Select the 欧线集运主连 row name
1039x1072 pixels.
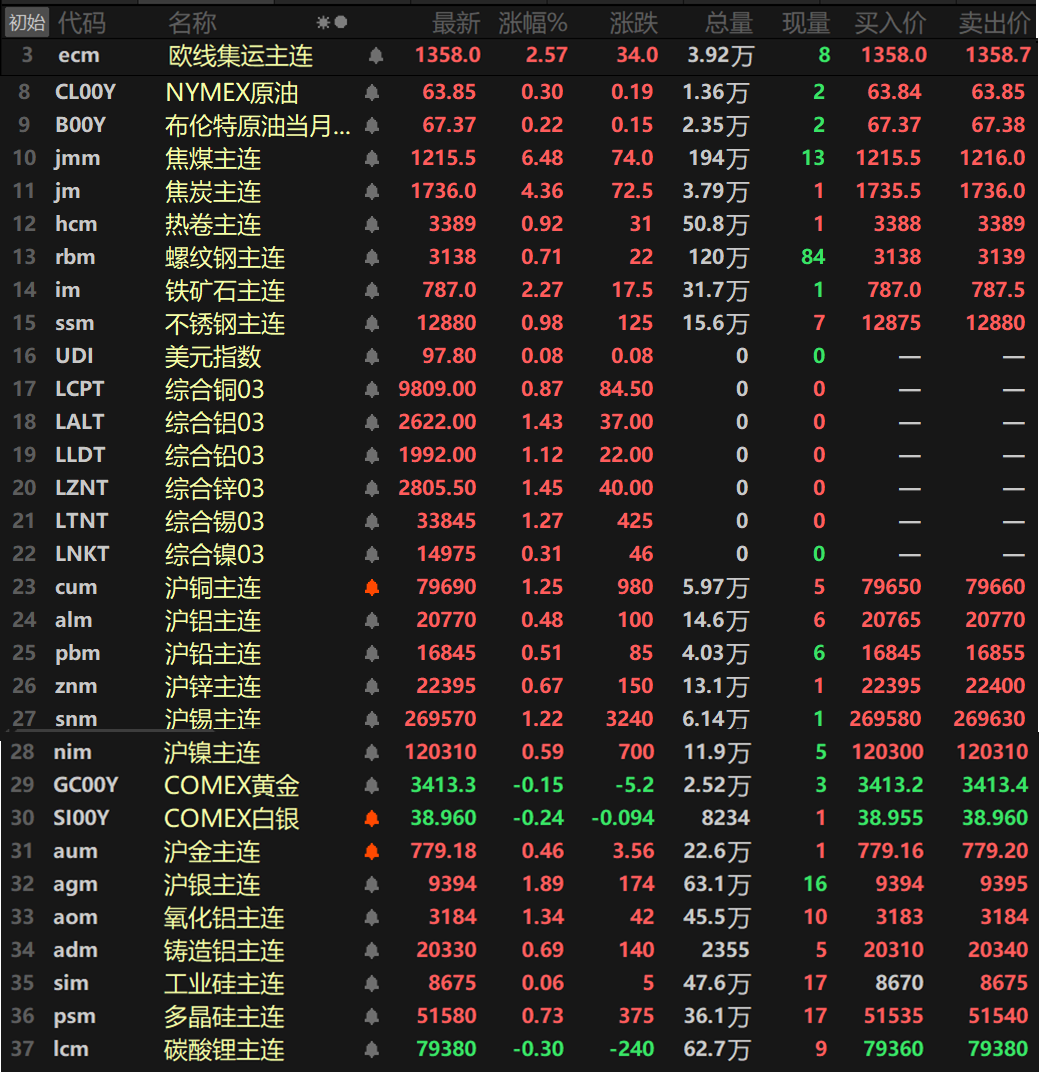(241, 55)
